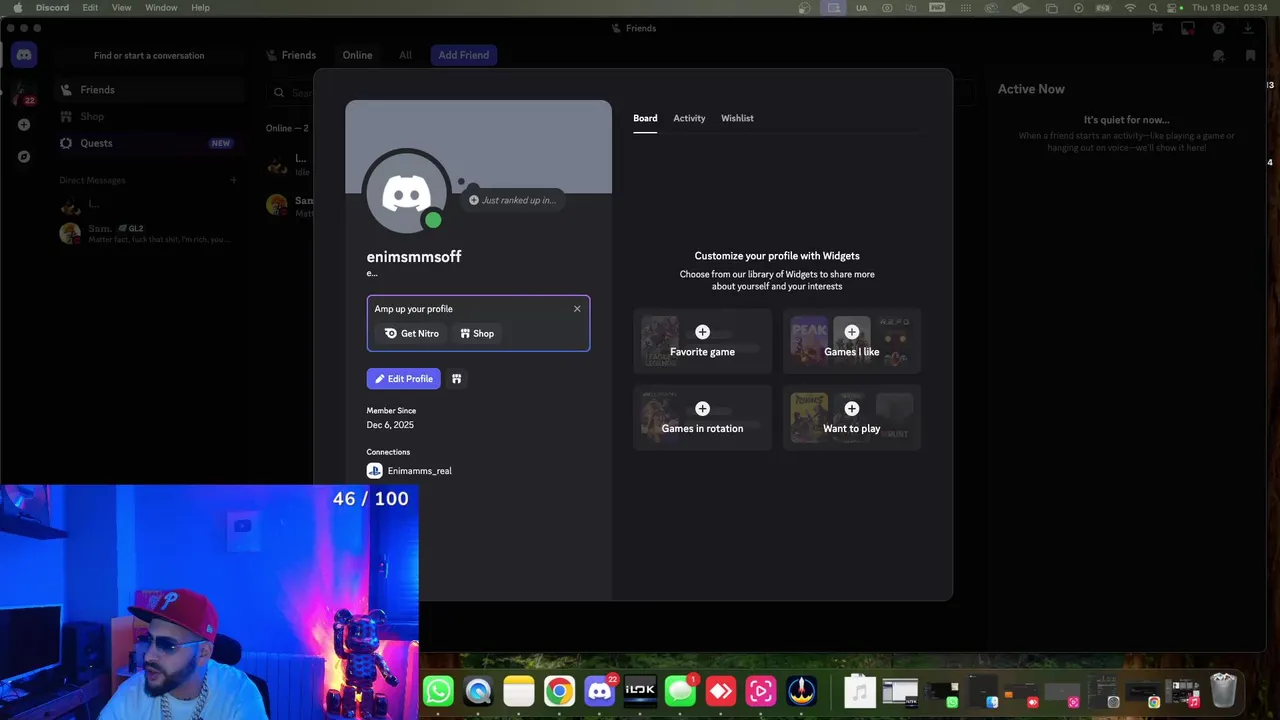Open the Window menu

(x=161, y=7)
